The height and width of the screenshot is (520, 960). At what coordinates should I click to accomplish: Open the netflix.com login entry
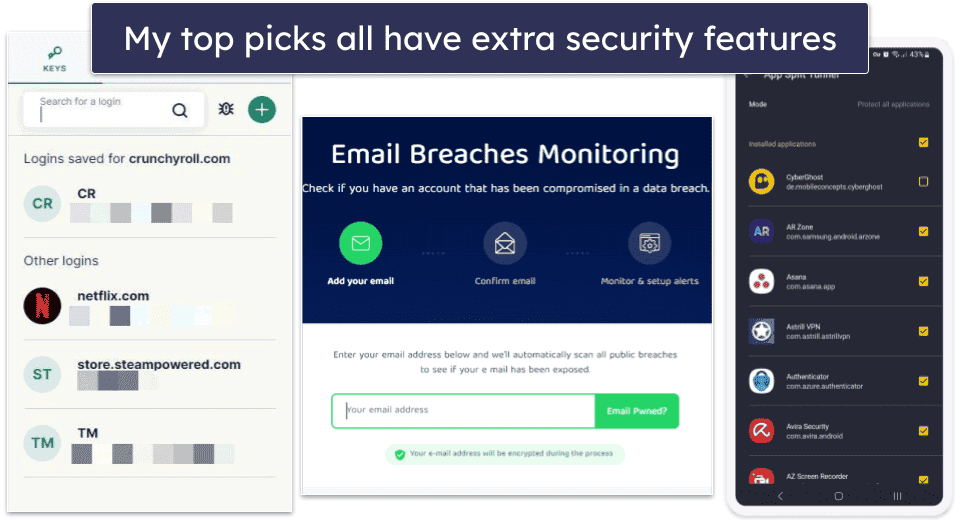[x=150, y=306]
